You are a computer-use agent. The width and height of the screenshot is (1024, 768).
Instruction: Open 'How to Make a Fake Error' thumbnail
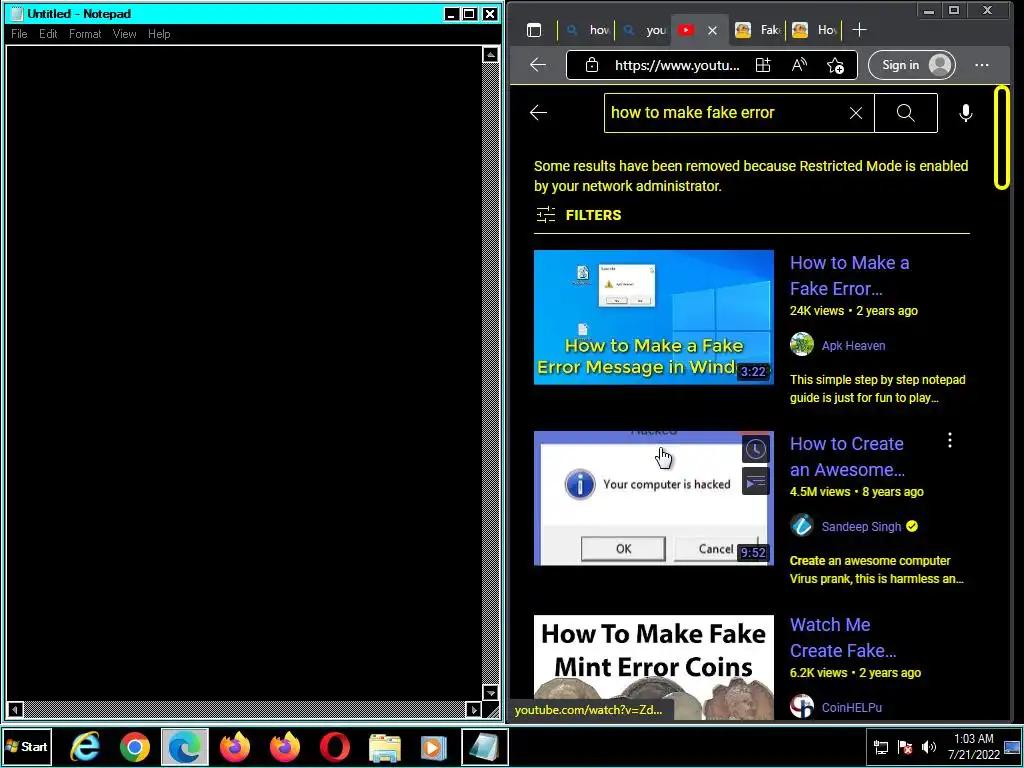point(654,317)
